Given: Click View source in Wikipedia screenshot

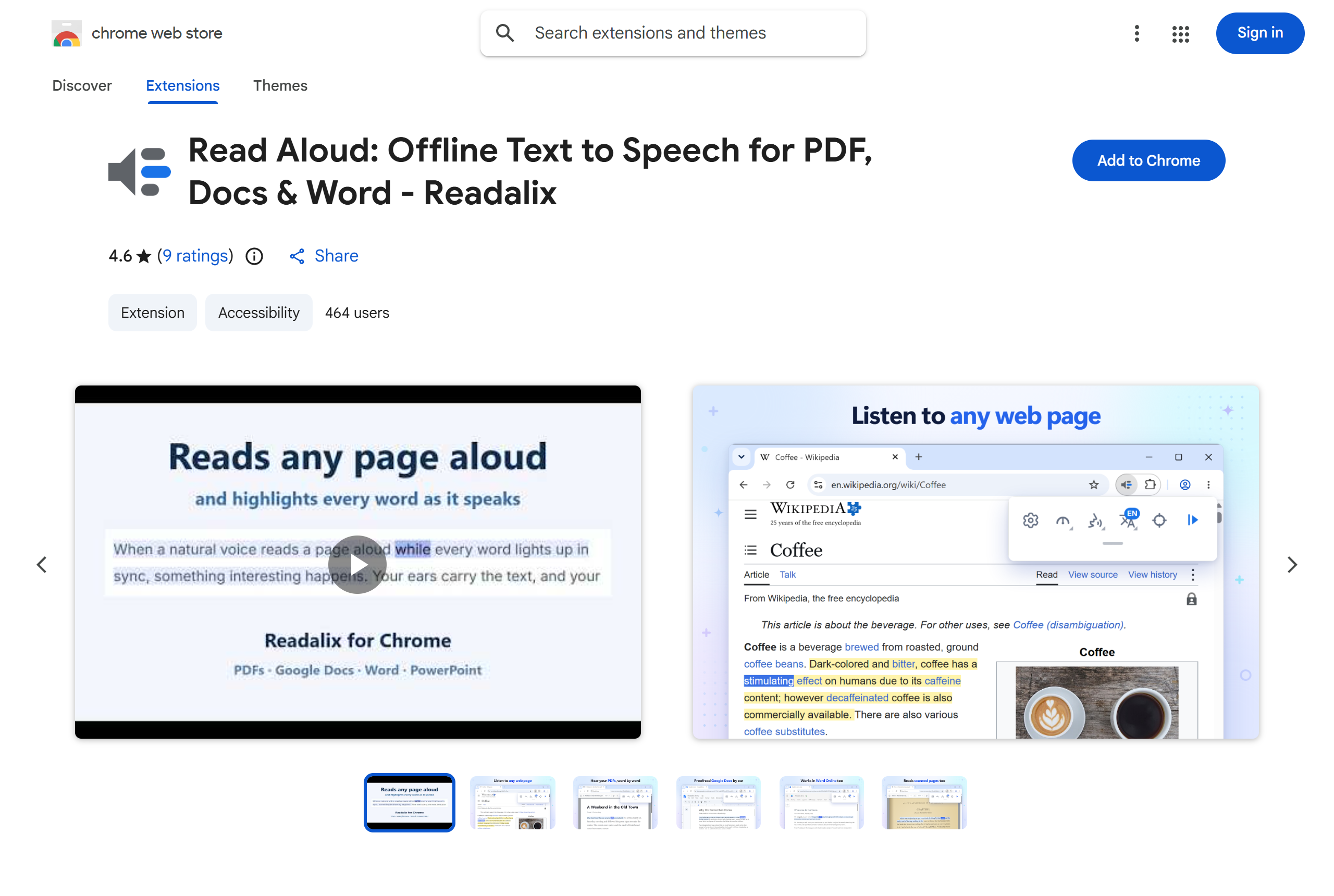Looking at the screenshot, I should 1093,574.
